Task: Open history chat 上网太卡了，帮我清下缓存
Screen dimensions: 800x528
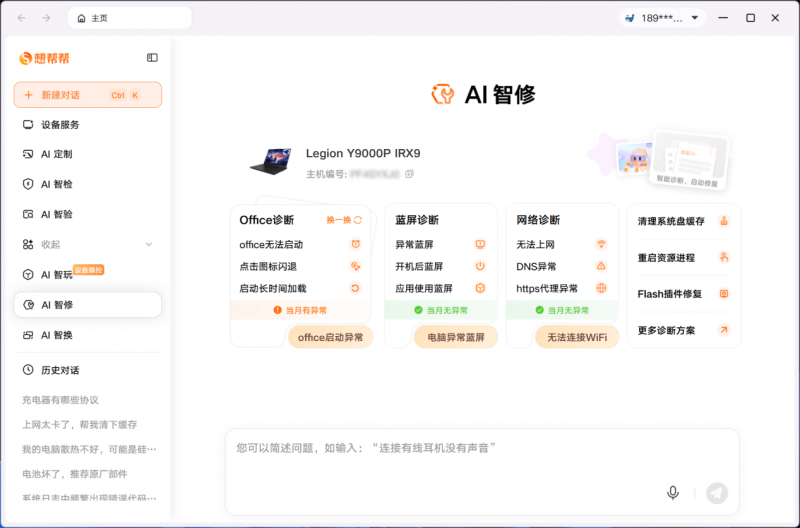Action: pos(80,424)
